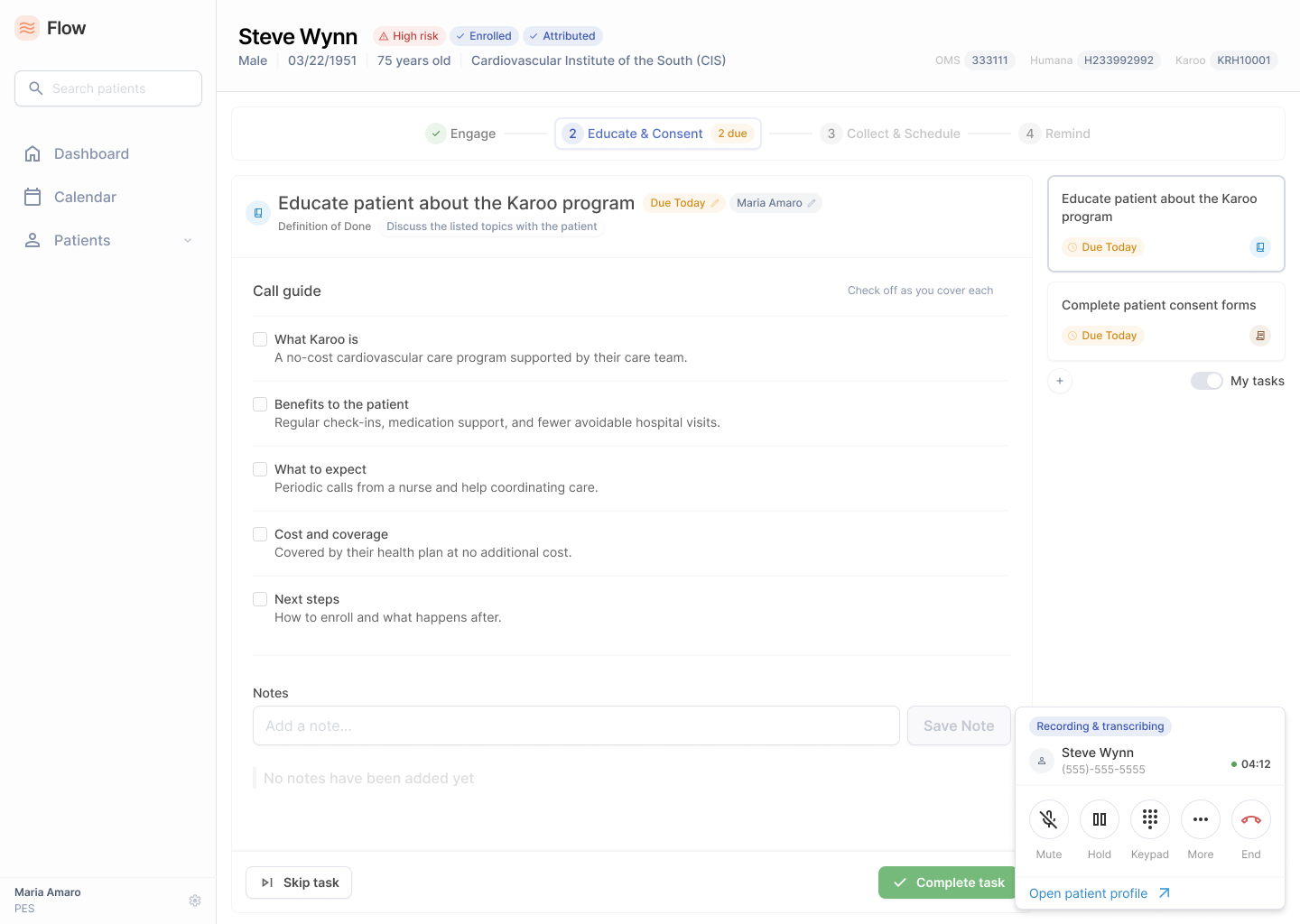Screen dimensions: 1300x924
Task: Toggle the My tasks switch
Action: (1207, 381)
